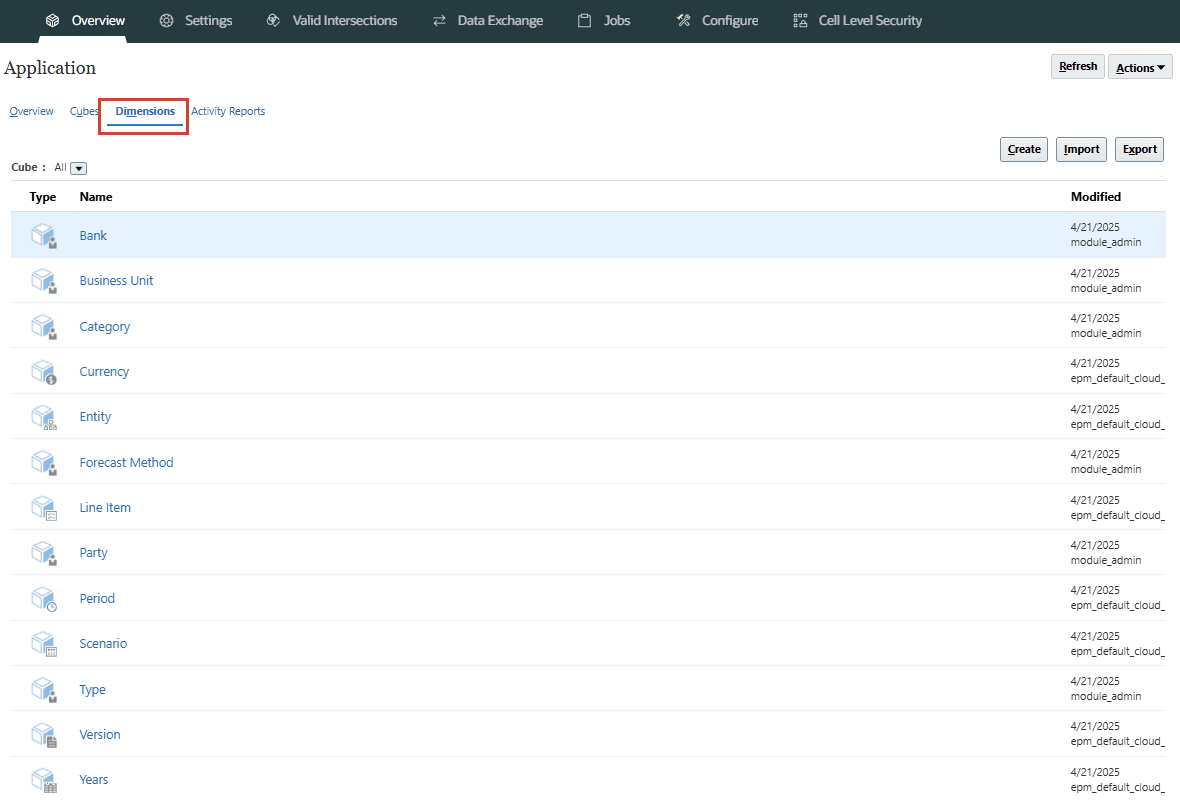This screenshot has width=1180, height=800.
Task: Click the Version dimension type icon
Action: pyautogui.click(x=44, y=735)
